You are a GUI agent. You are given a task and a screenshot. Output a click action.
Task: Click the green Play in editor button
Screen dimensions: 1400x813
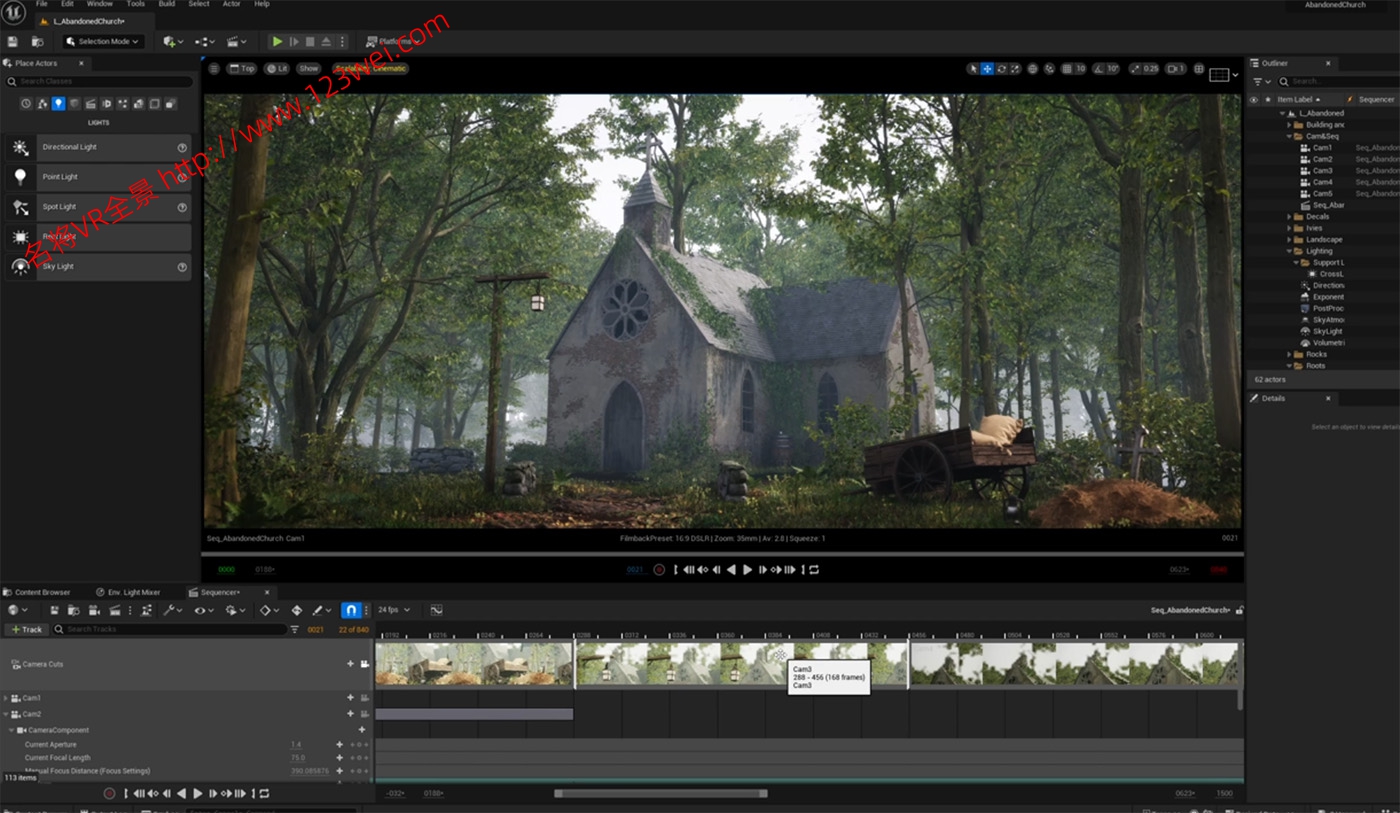coord(277,42)
